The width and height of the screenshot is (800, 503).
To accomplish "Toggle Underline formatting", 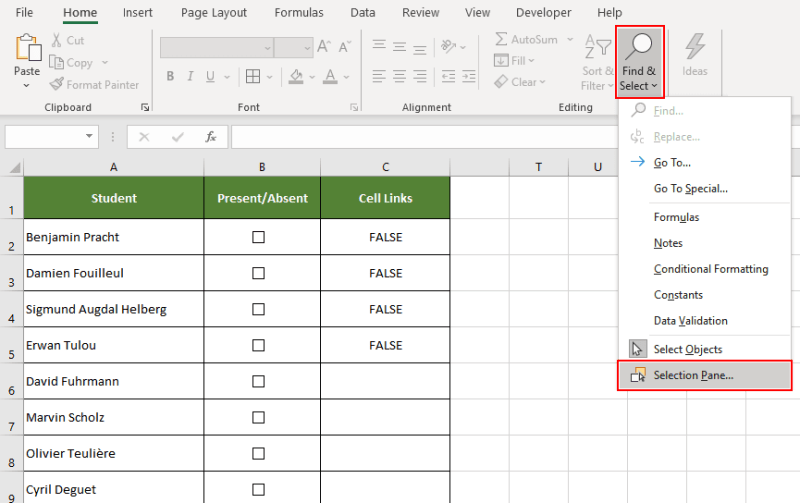I will [210, 77].
